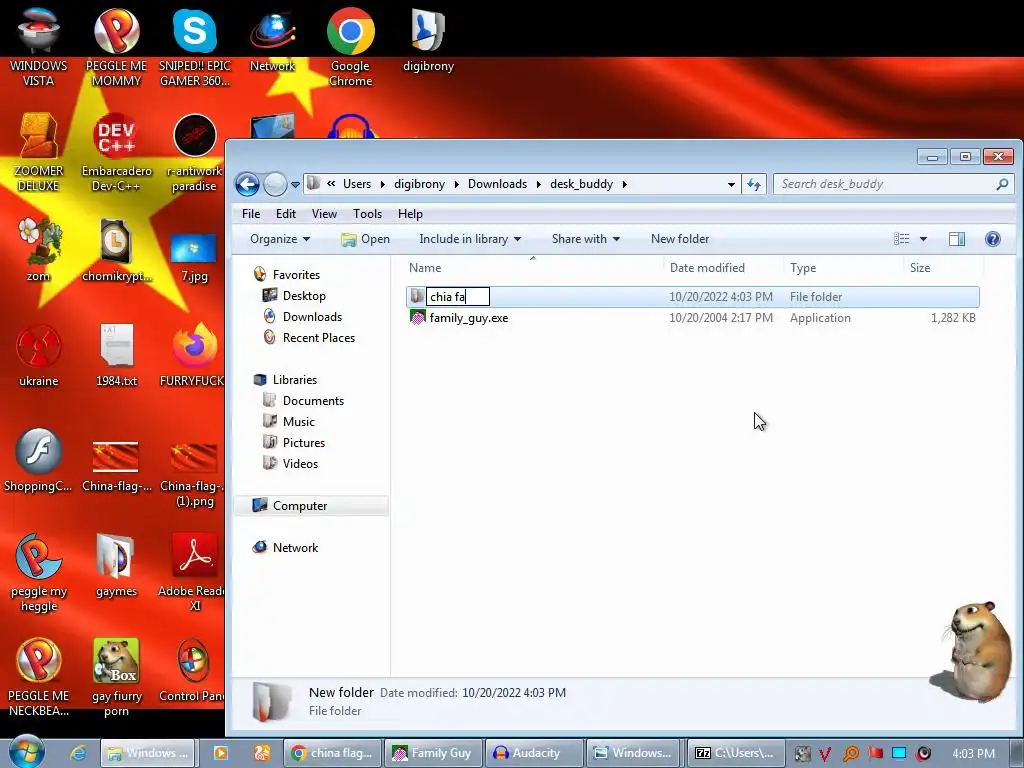Launch the Skype SNIPED!! EPIC GAMER icon
This screenshot has height=768, width=1024.
click(x=195, y=46)
